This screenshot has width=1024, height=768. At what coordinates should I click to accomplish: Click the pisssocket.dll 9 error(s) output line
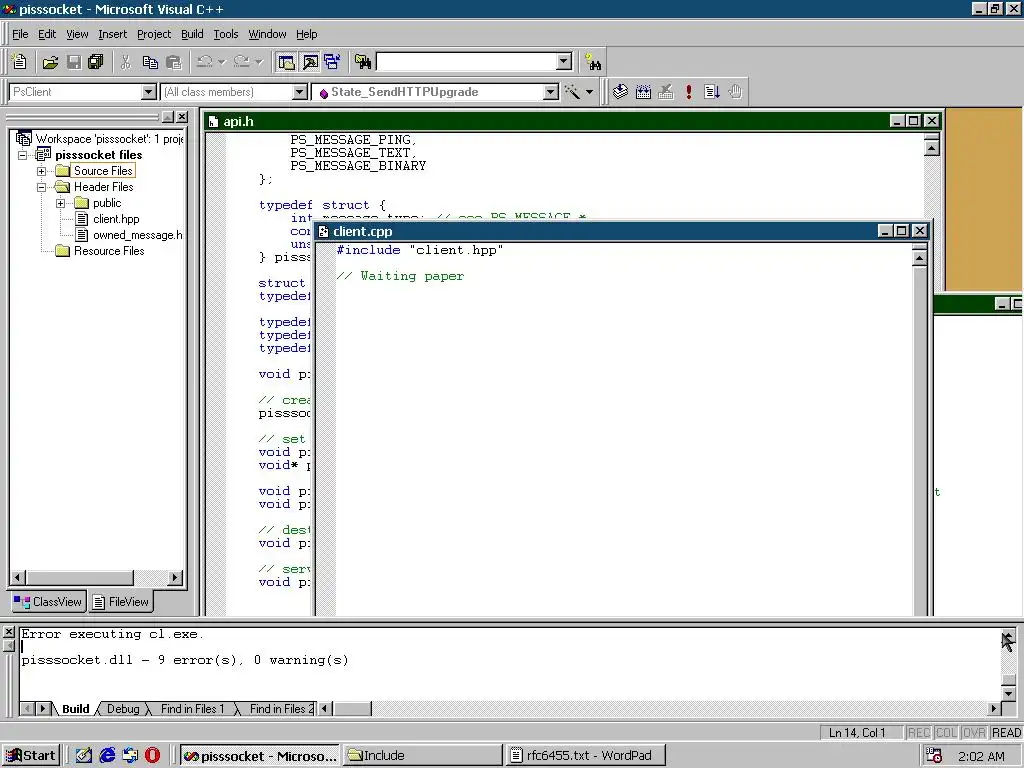(185, 660)
